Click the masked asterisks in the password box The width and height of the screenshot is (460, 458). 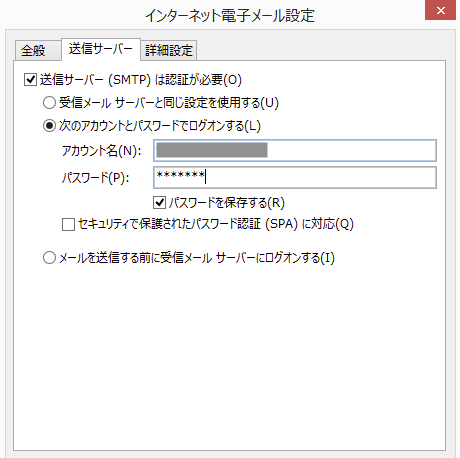tap(180, 175)
